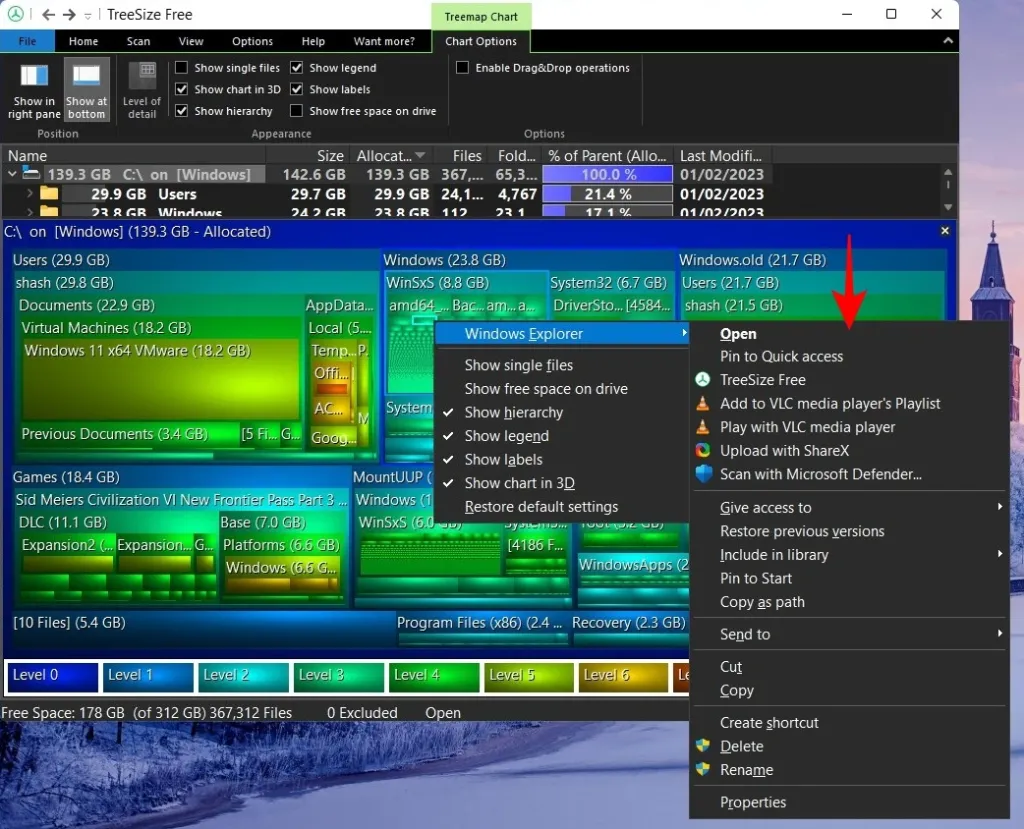Image resolution: width=1024 pixels, height=829 pixels.
Task: Open the Options menu
Action: tap(251, 41)
